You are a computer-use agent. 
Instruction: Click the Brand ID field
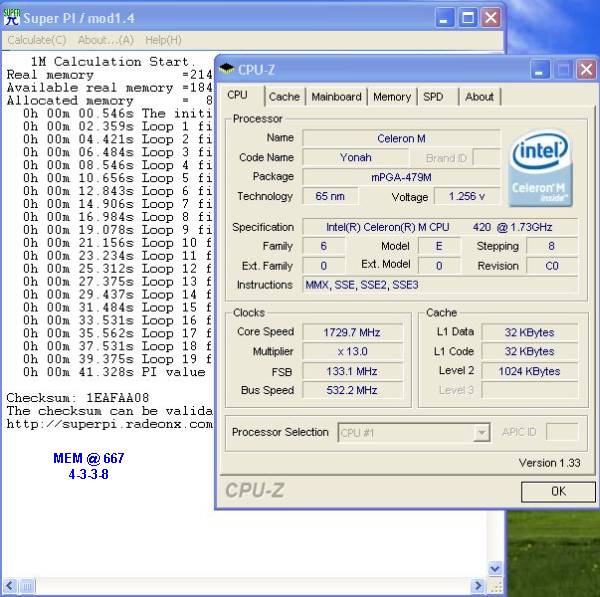point(486,158)
